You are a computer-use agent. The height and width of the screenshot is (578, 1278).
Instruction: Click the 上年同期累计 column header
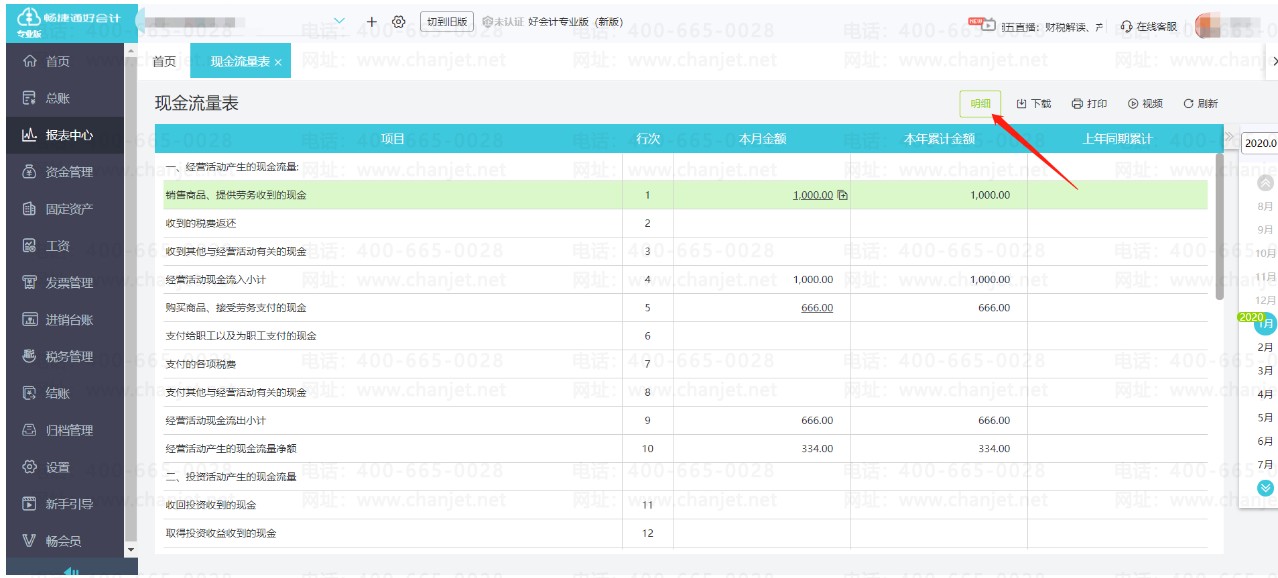(x=1117, y=139)
